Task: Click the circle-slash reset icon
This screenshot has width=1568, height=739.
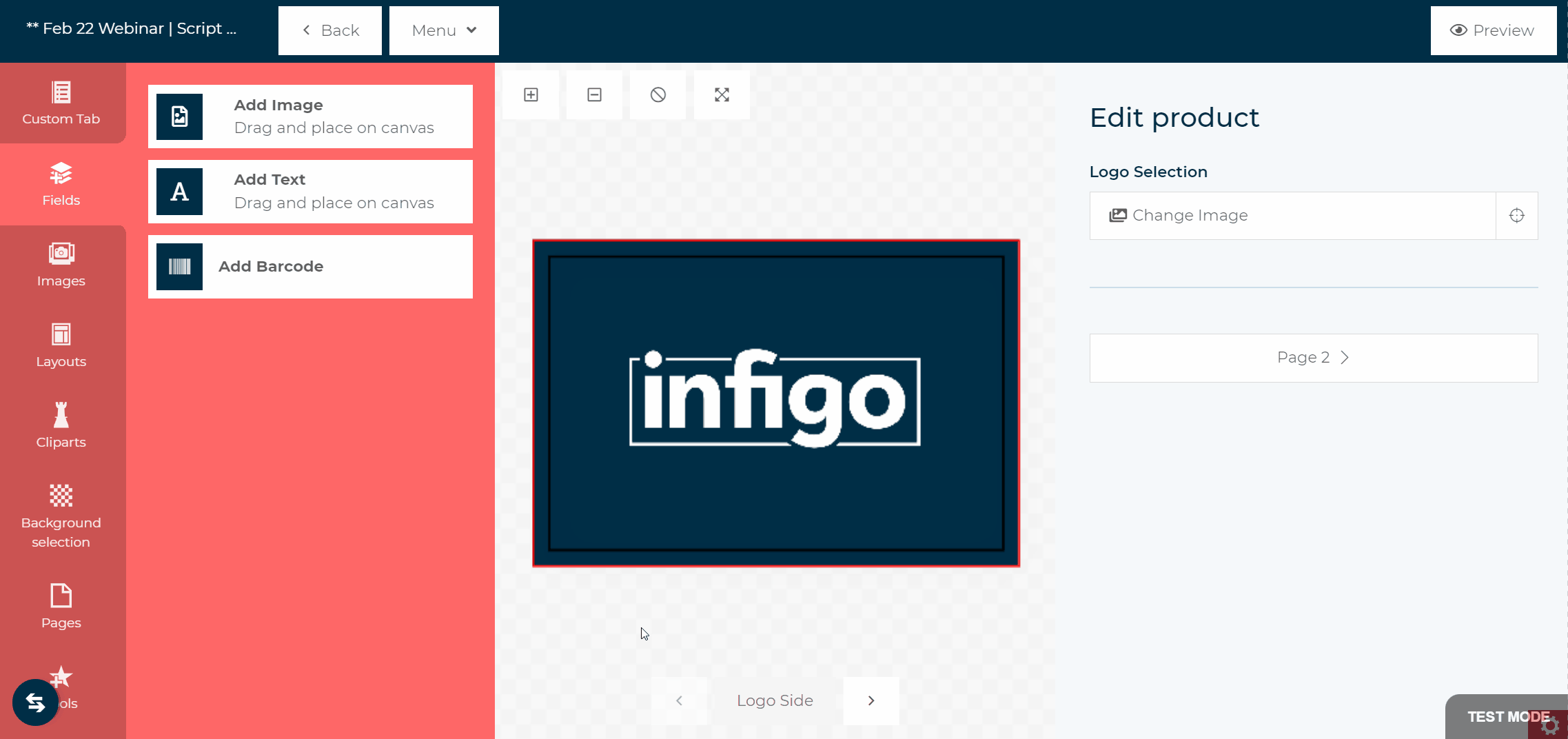Action: point(658,94)
